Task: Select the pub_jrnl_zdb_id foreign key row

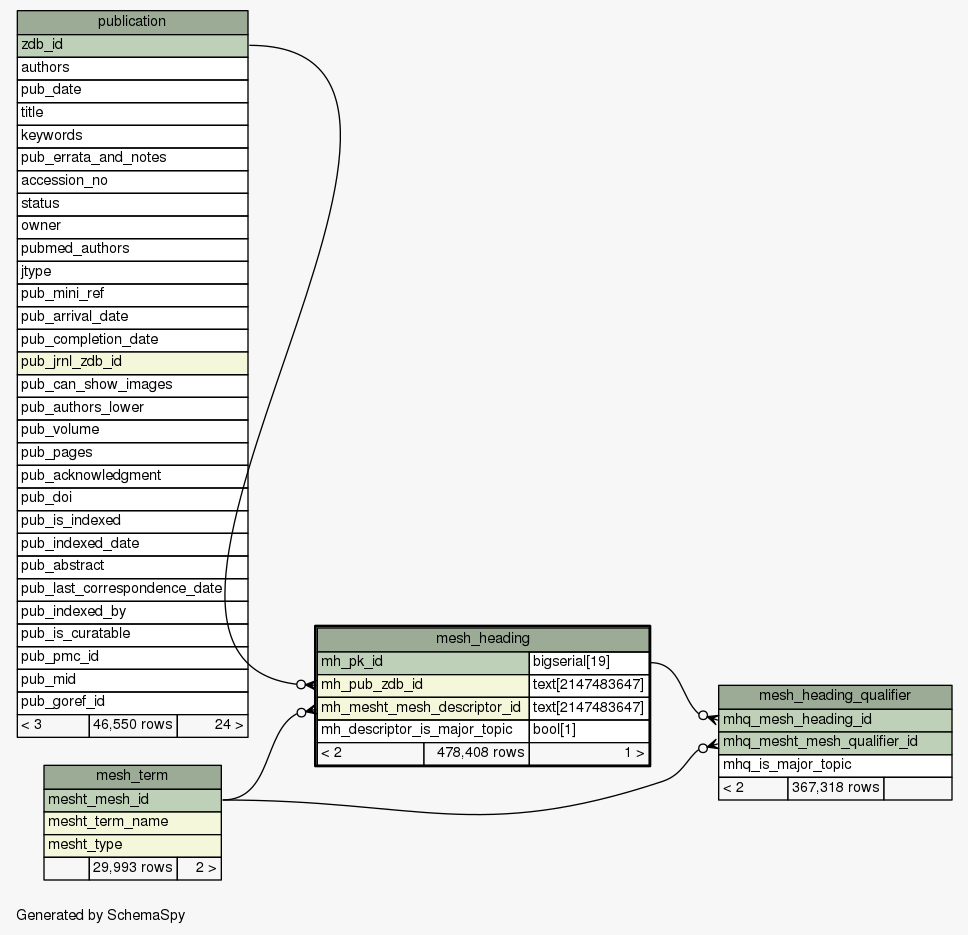Action: (x=132, y=362)
